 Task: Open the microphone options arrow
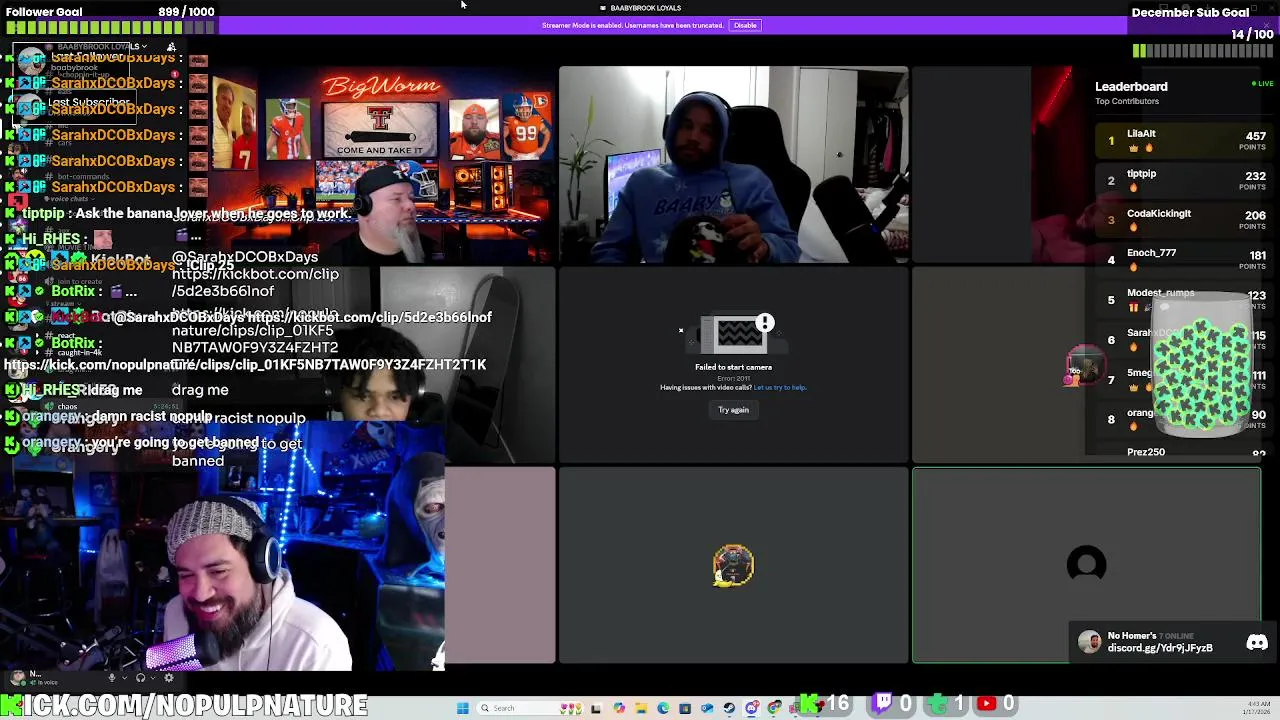click(125, 678)
